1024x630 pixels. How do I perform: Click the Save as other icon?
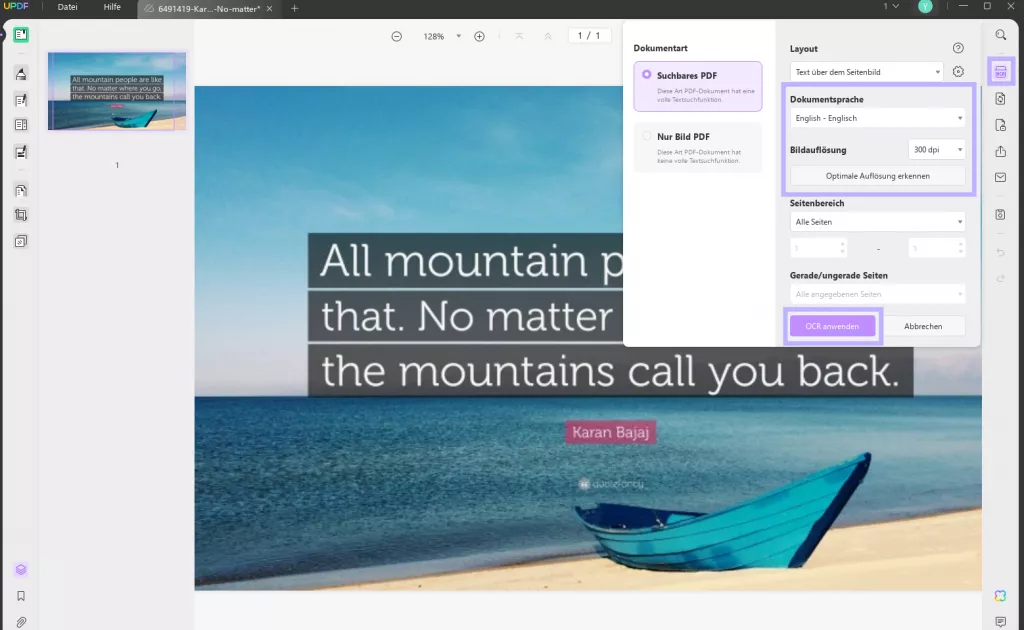(1000, 214)
